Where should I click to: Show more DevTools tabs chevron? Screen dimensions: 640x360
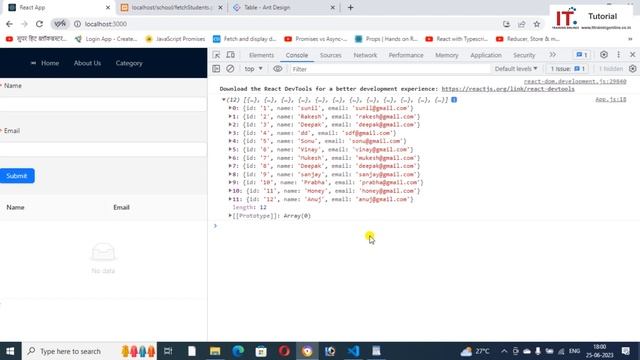552,55
